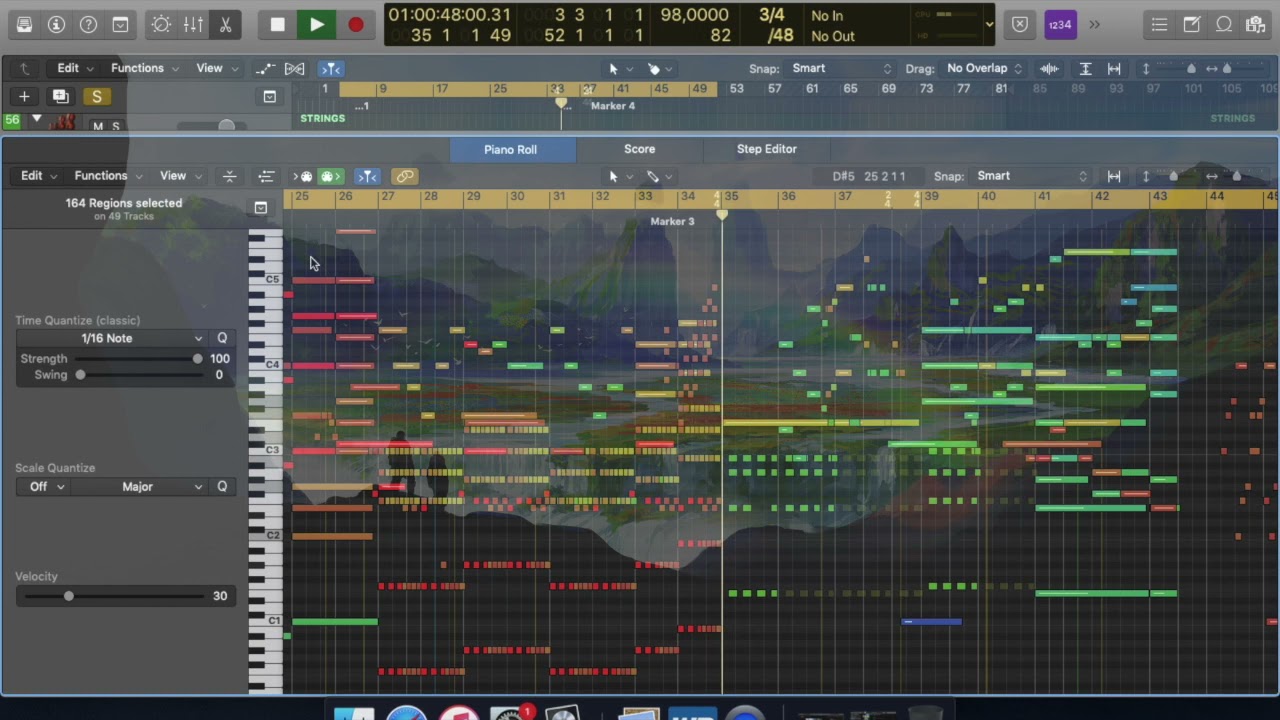Viewport: 1280px width, 720px height.
Task: Toggle Catch Playhead in tracks area
Action: point(331,68)
